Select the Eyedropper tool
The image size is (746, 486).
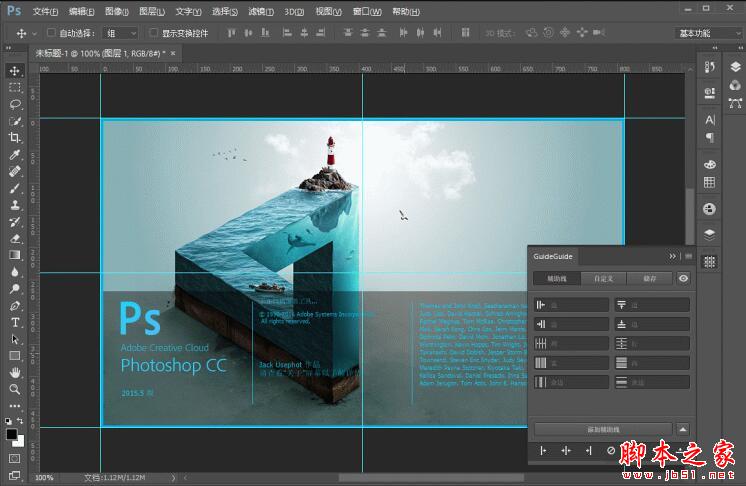pos(15,155)
